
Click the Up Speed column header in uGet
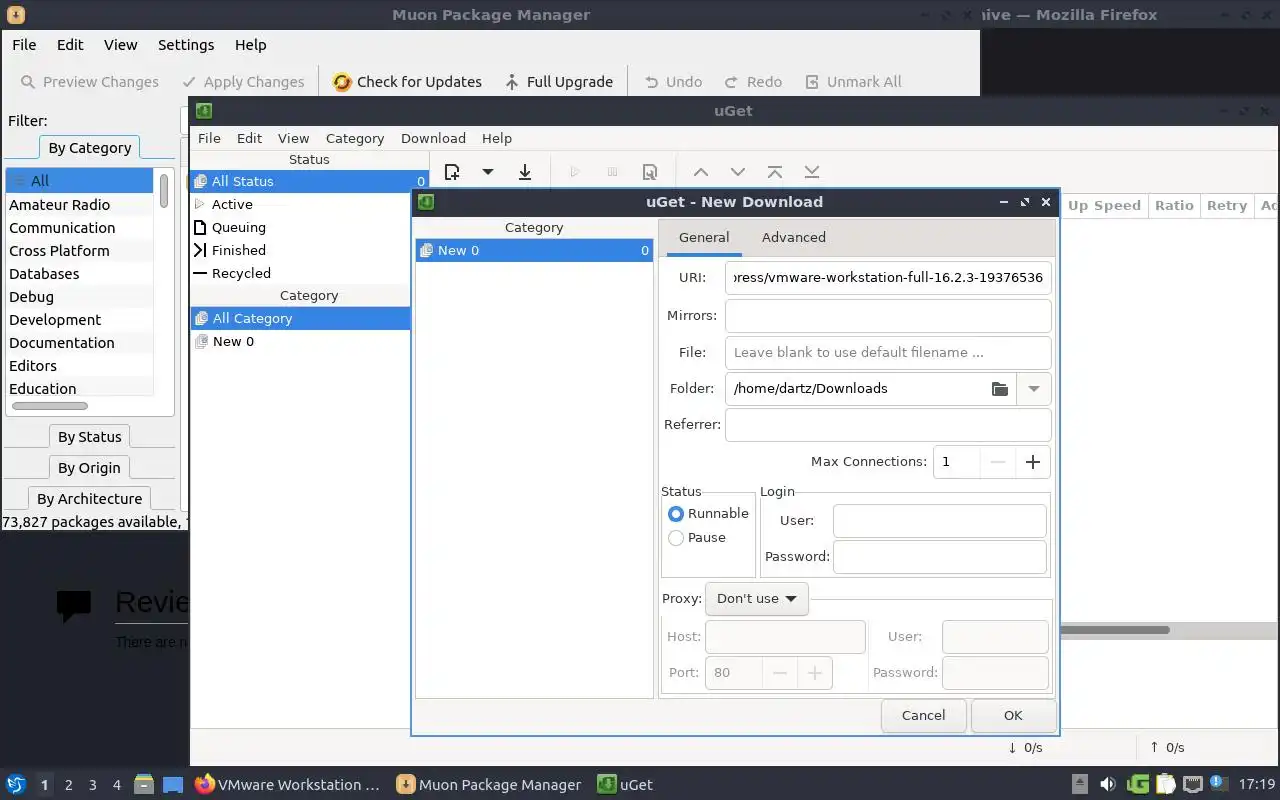1104,205
